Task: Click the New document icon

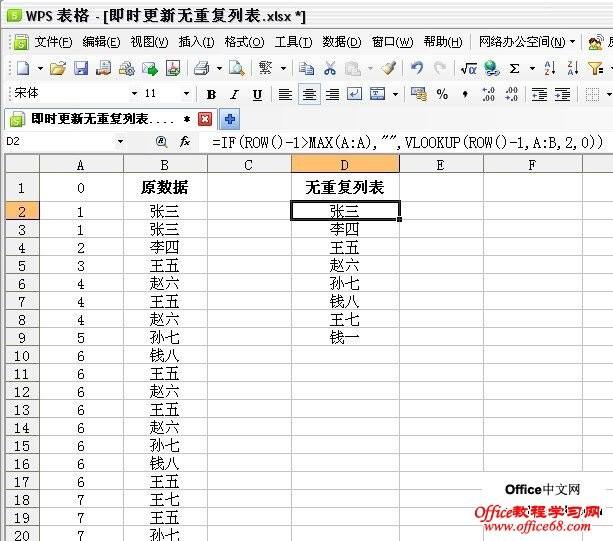Action: [23, 69]
